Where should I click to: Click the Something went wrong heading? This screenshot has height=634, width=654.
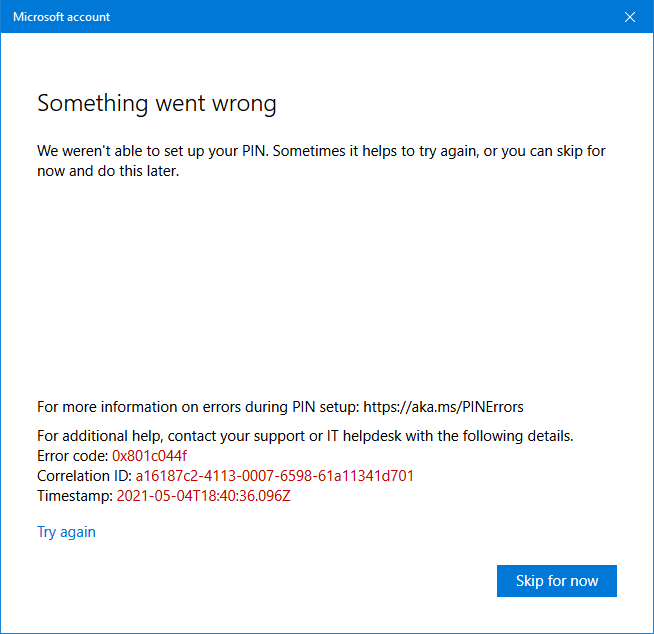click(x=157, y=103)
